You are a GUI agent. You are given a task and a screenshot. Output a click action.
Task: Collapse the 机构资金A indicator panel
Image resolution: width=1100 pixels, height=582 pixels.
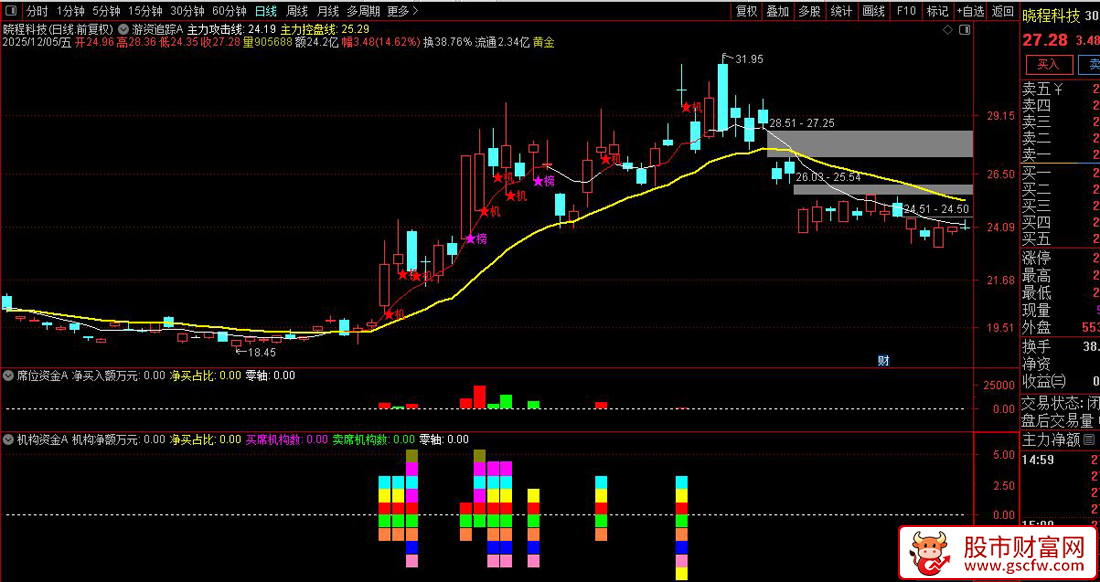tap(7, 438)
